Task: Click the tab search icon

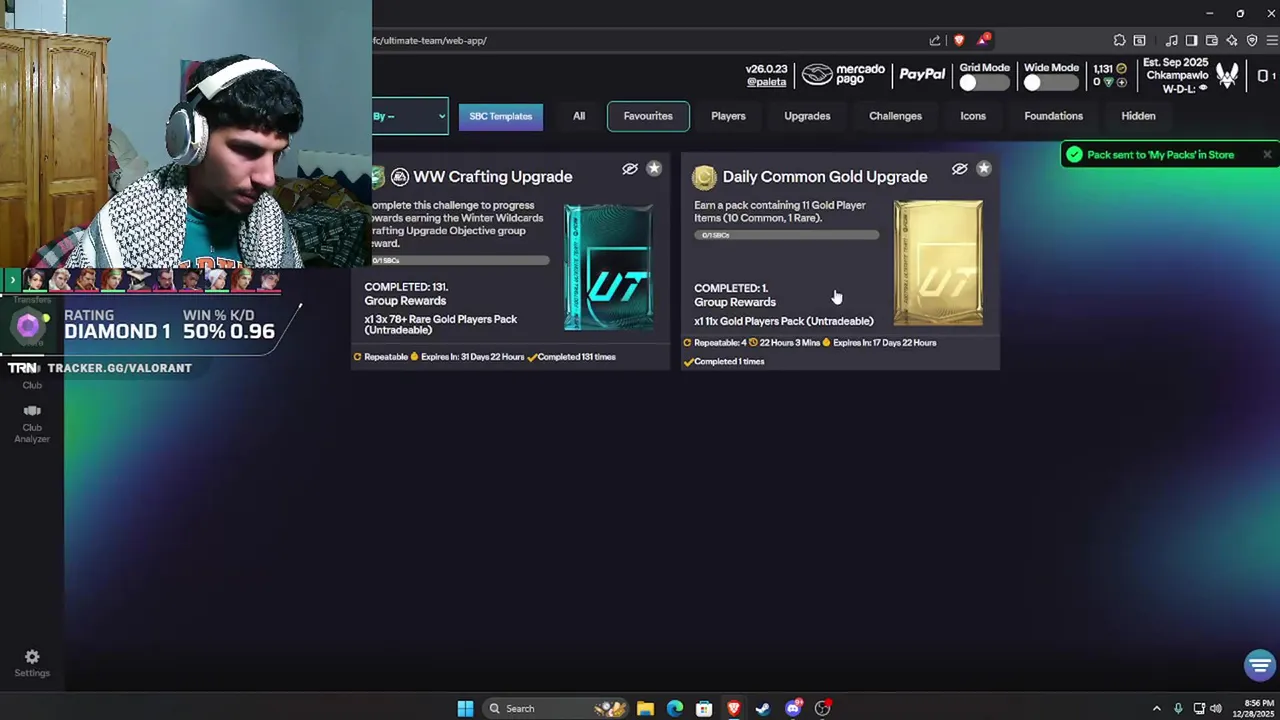Action: pyautogui.click(x=1139, y=40)
